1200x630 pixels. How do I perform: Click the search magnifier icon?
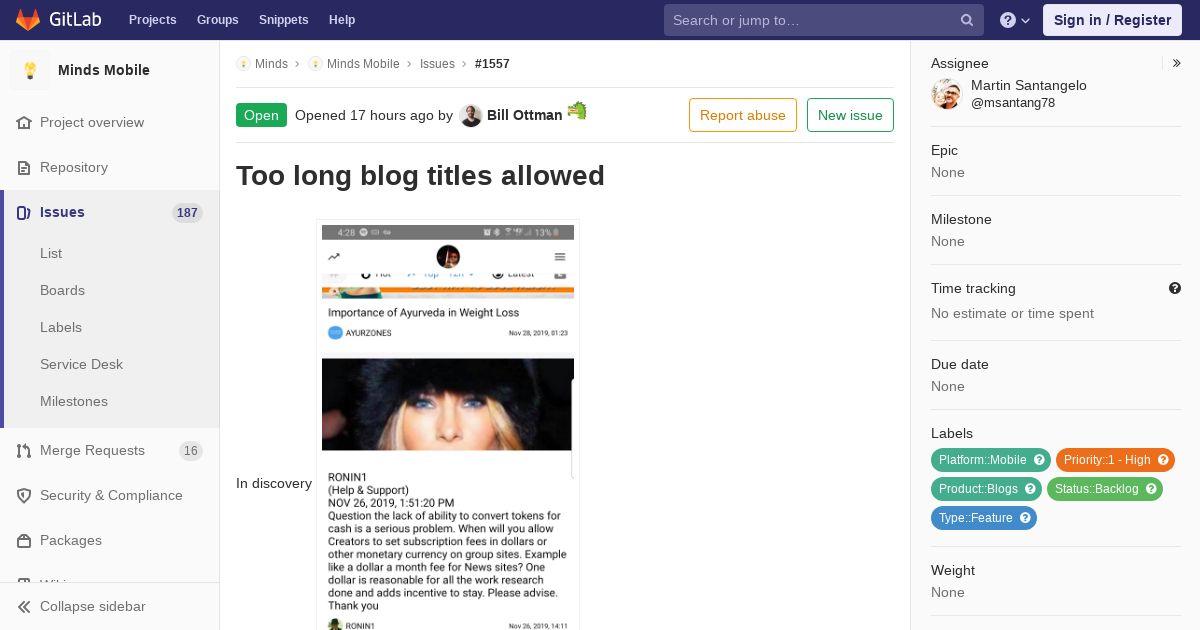[967, 20]
